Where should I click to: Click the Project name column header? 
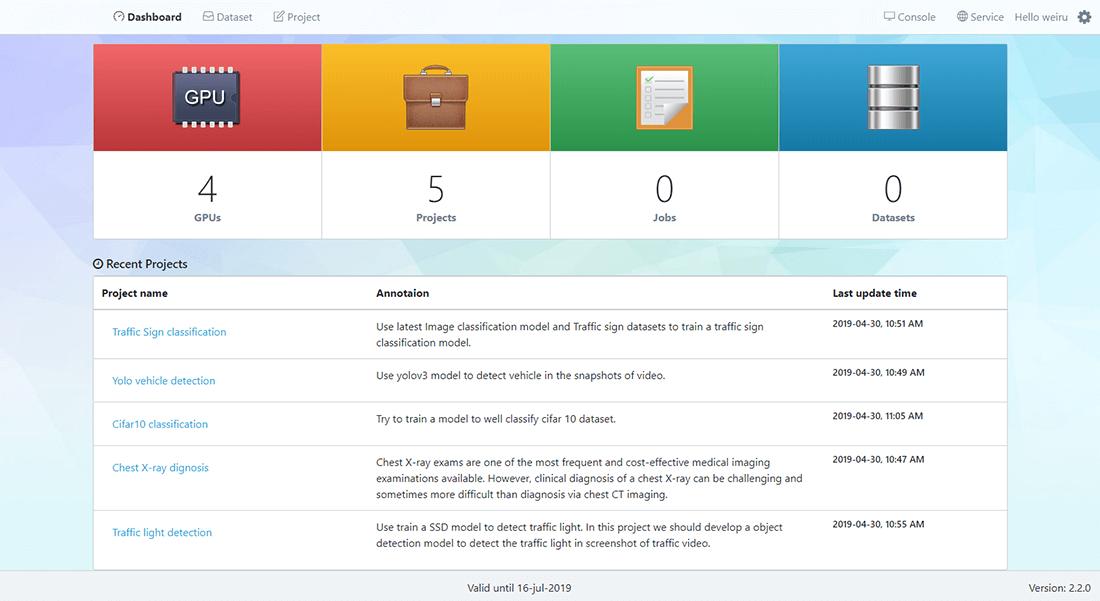[135, 293]
